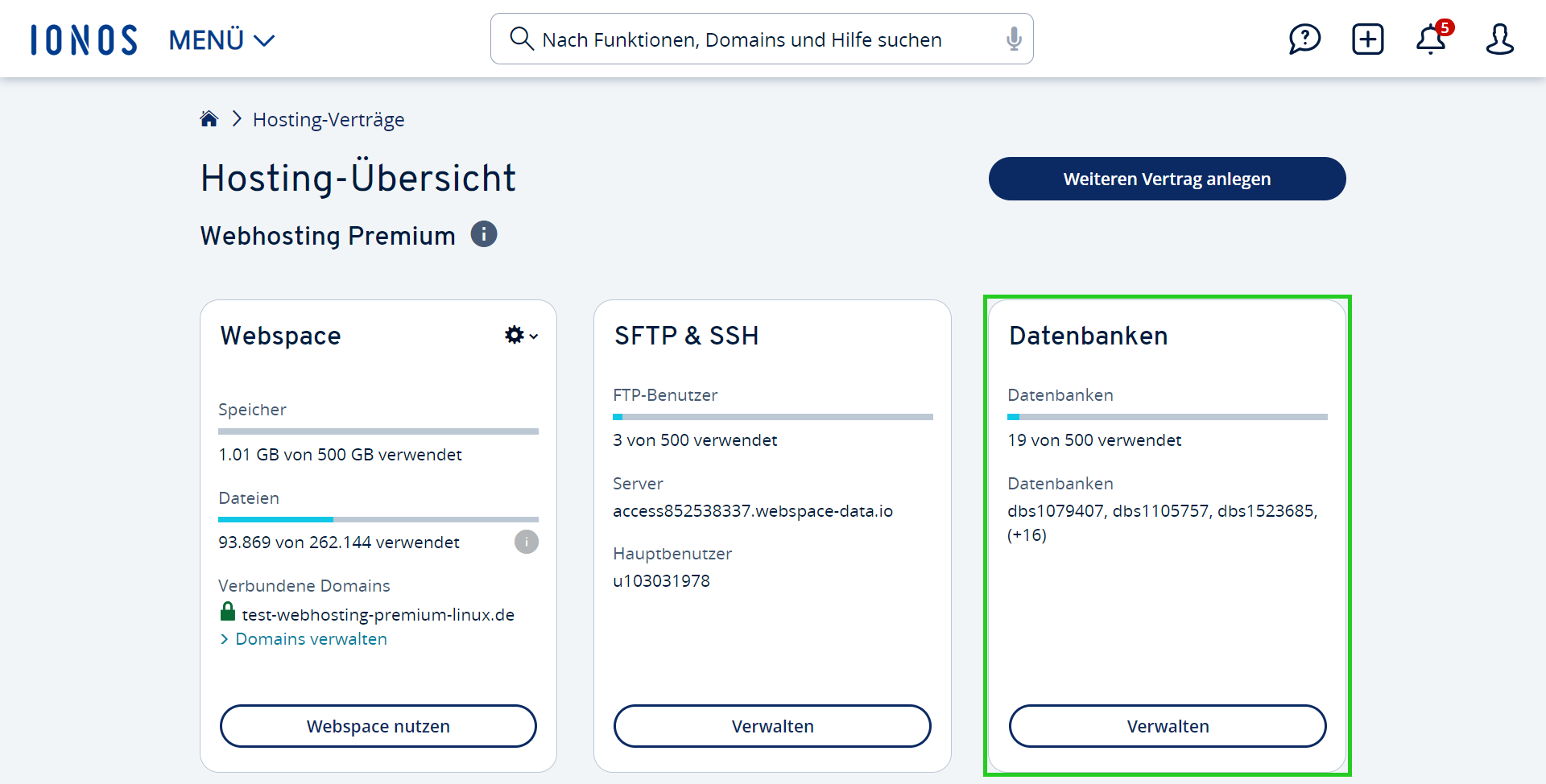Select domain test-webhosting-premium-linux.de
Viewport: 1546px width, 784px height.
(x=378, y=614)
